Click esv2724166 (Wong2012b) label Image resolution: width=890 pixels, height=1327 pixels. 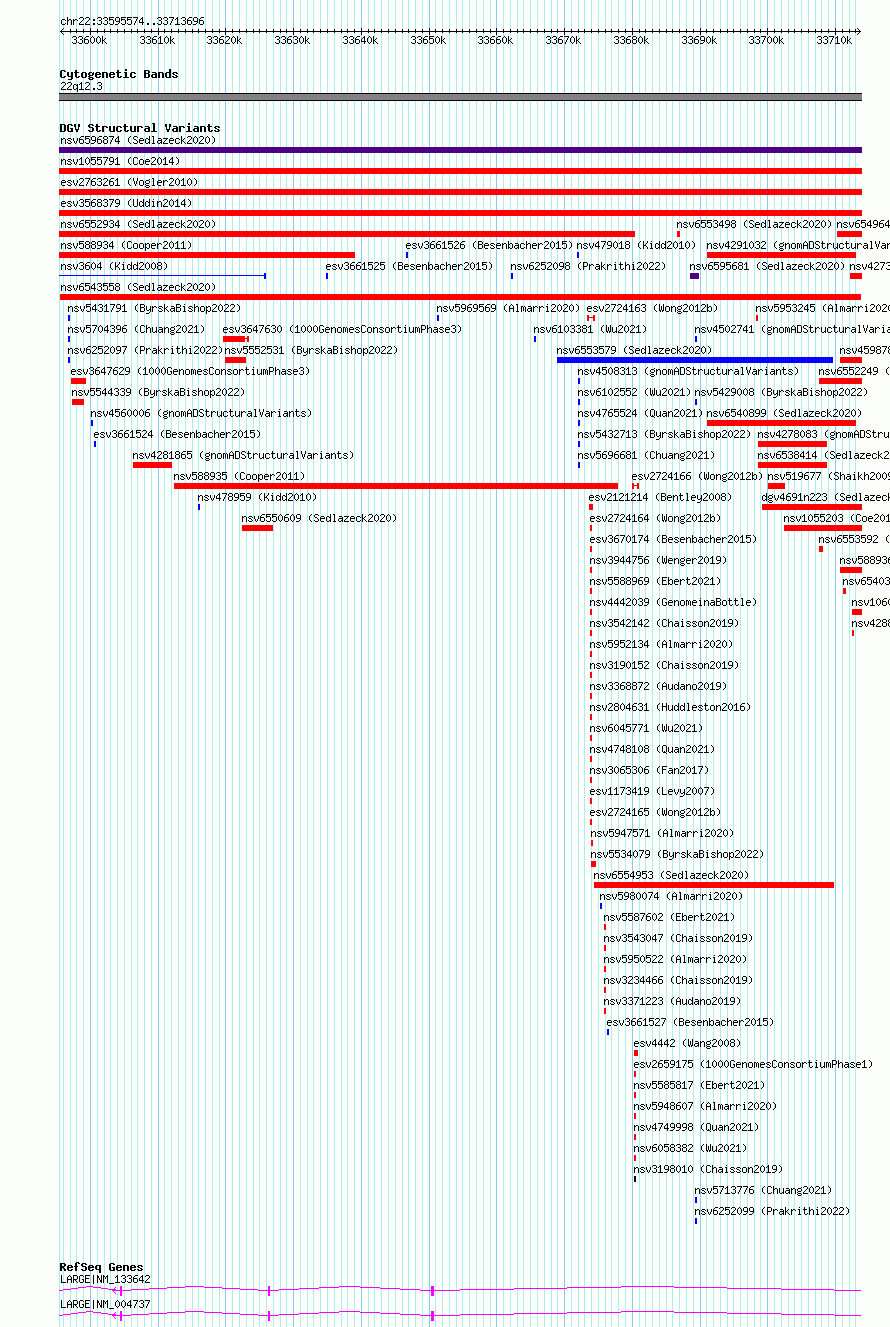tap(697, 476)
